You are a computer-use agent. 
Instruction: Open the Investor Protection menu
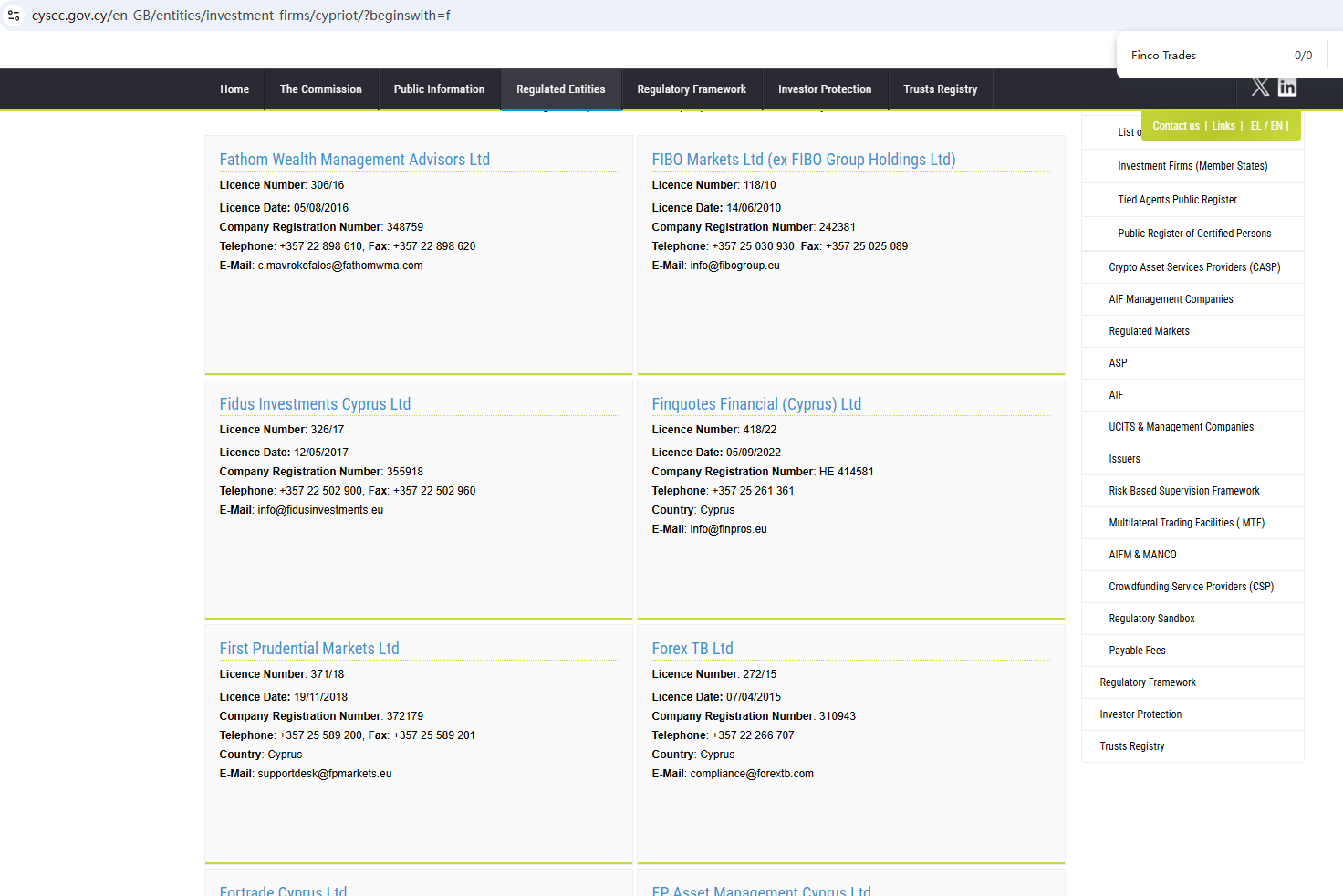point(824,89)
